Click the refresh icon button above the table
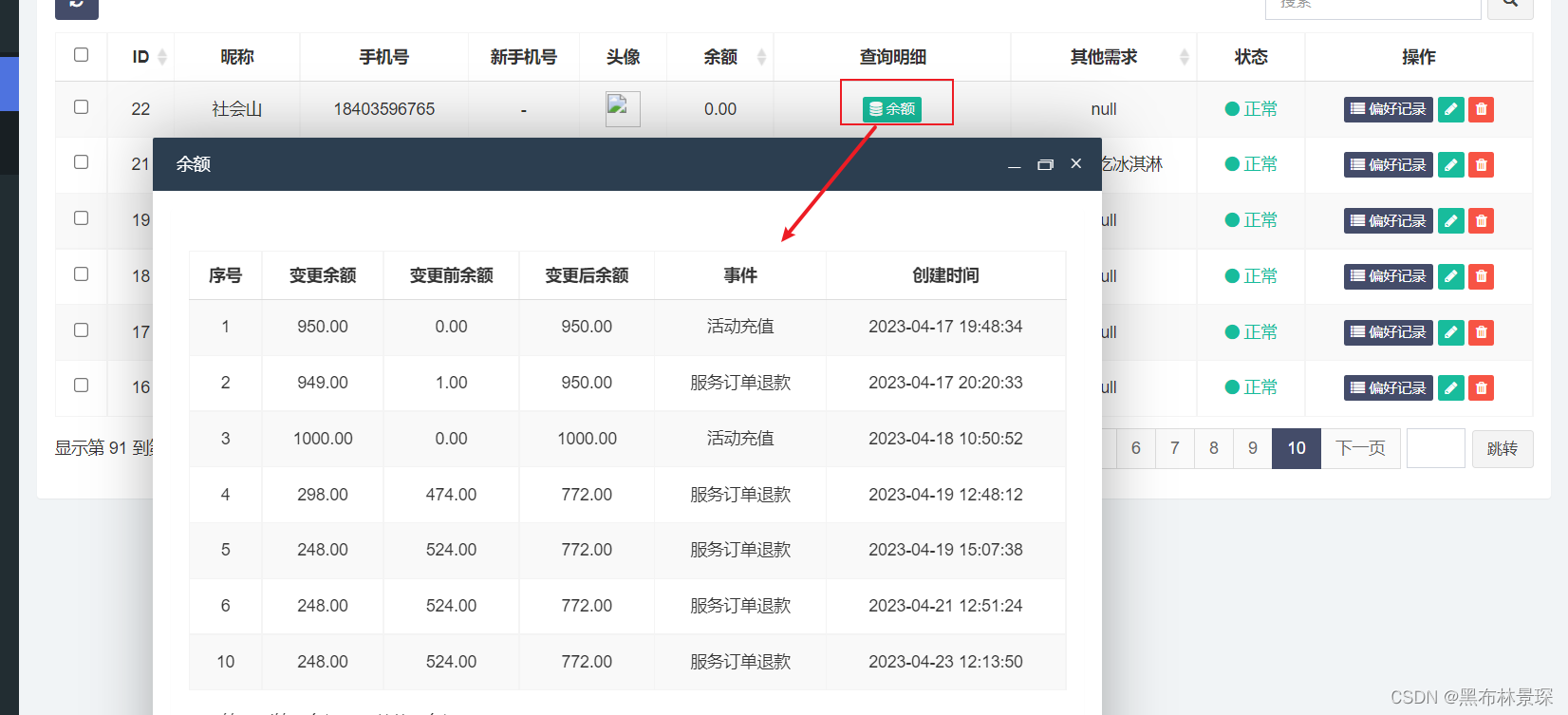This screenshot has height=715, width=1568. click(77, 8)
